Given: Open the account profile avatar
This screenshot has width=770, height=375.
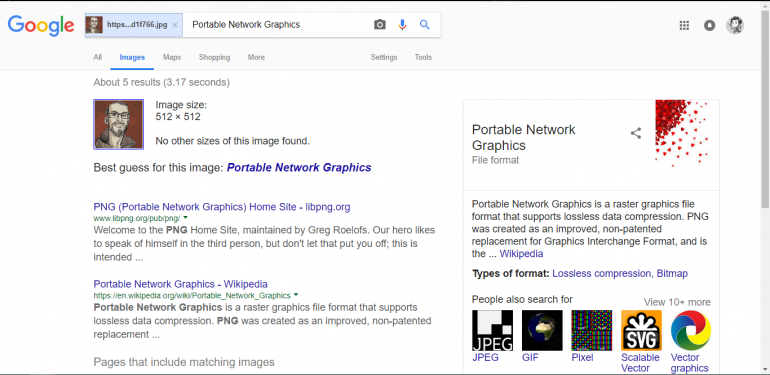Looking at the screenshot, I should (x=735, y=25).
